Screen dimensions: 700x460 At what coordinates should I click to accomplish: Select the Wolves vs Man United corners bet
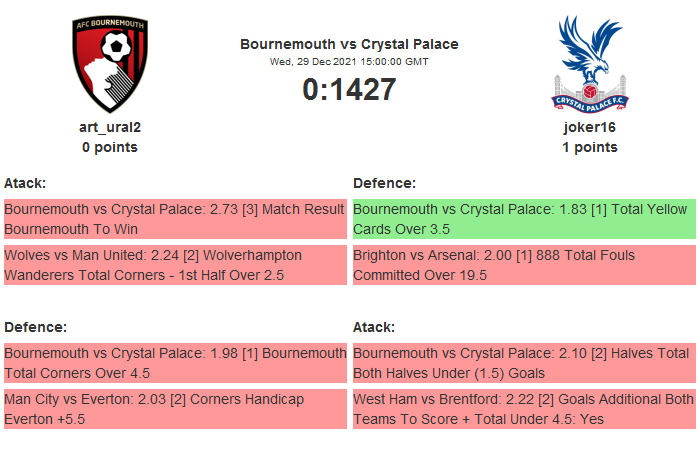175,265
